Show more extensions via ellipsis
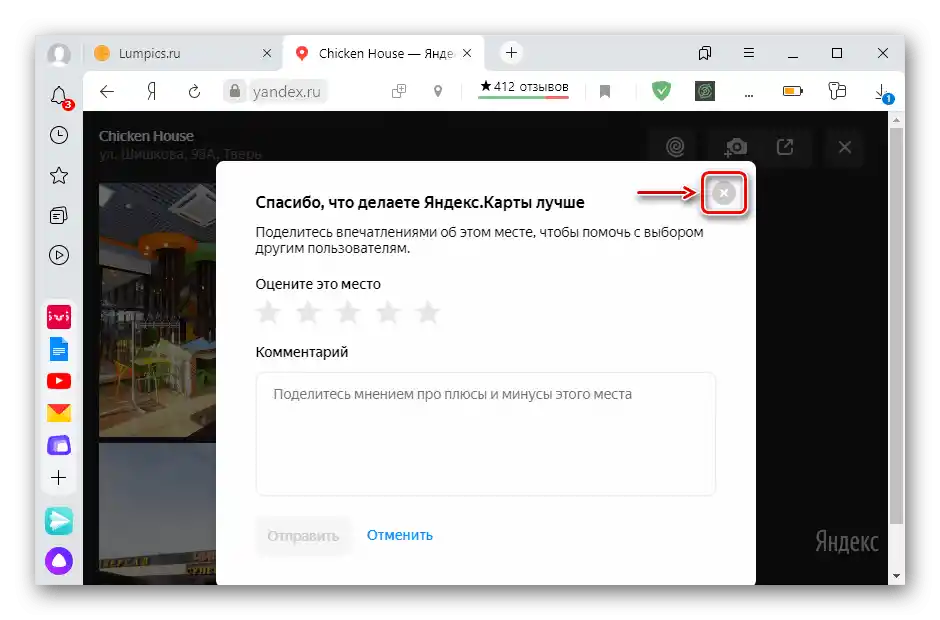The image size is (940, 620). click(x=749, y=94)
